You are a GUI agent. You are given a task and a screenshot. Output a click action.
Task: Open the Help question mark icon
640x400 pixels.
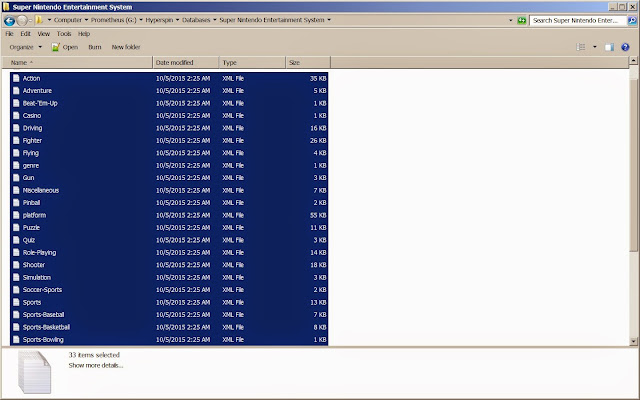pyautogui.click(x=625, y=47)
